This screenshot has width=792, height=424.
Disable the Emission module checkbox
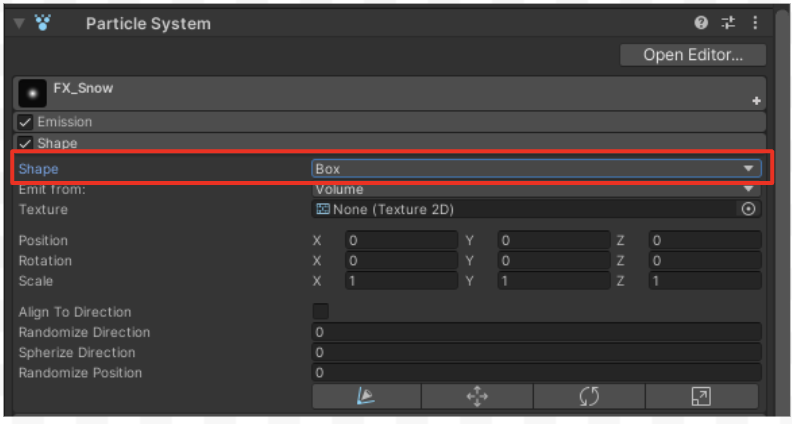(26, 122)
